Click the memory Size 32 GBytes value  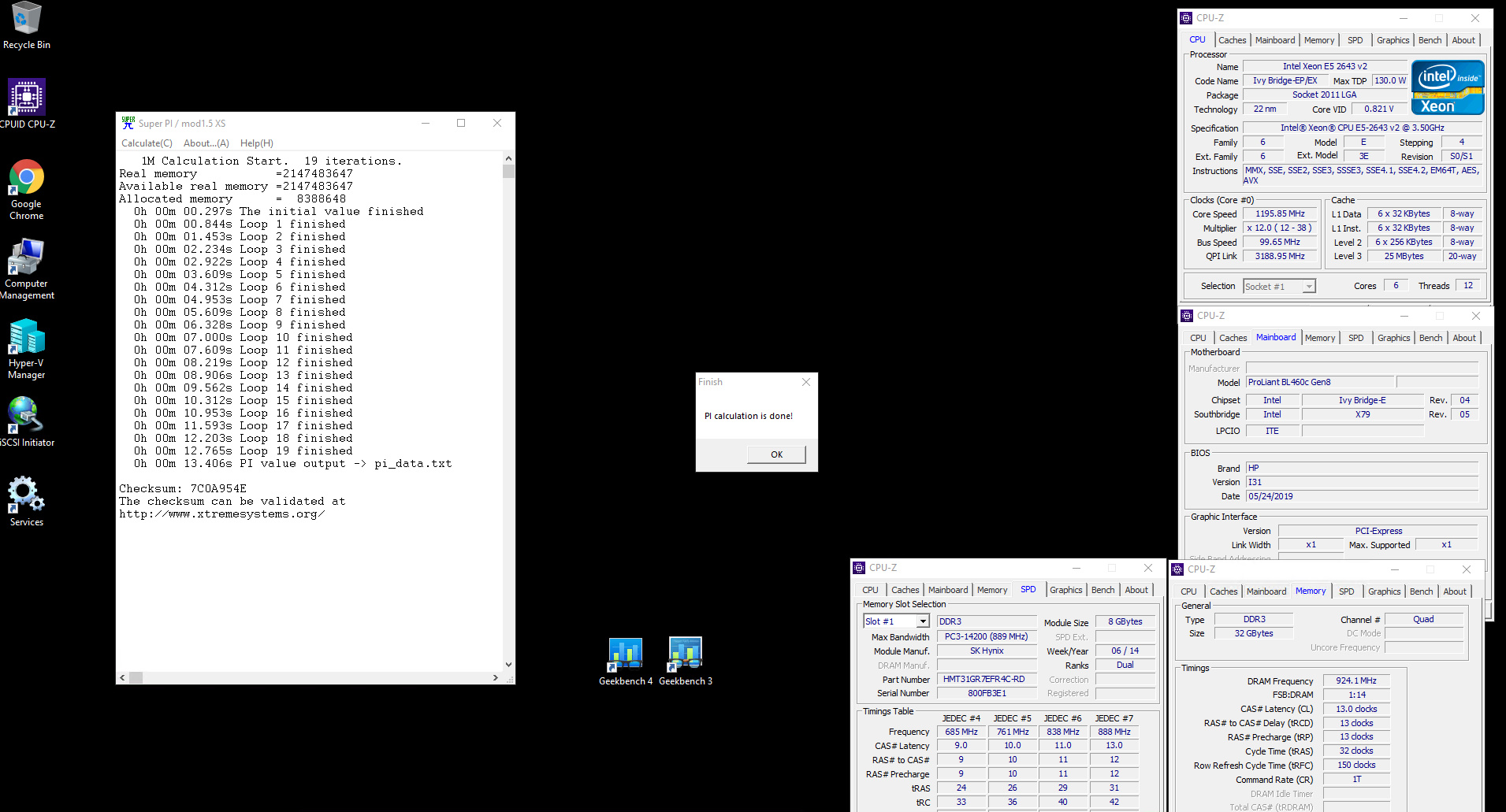[x=1253, y=634]
